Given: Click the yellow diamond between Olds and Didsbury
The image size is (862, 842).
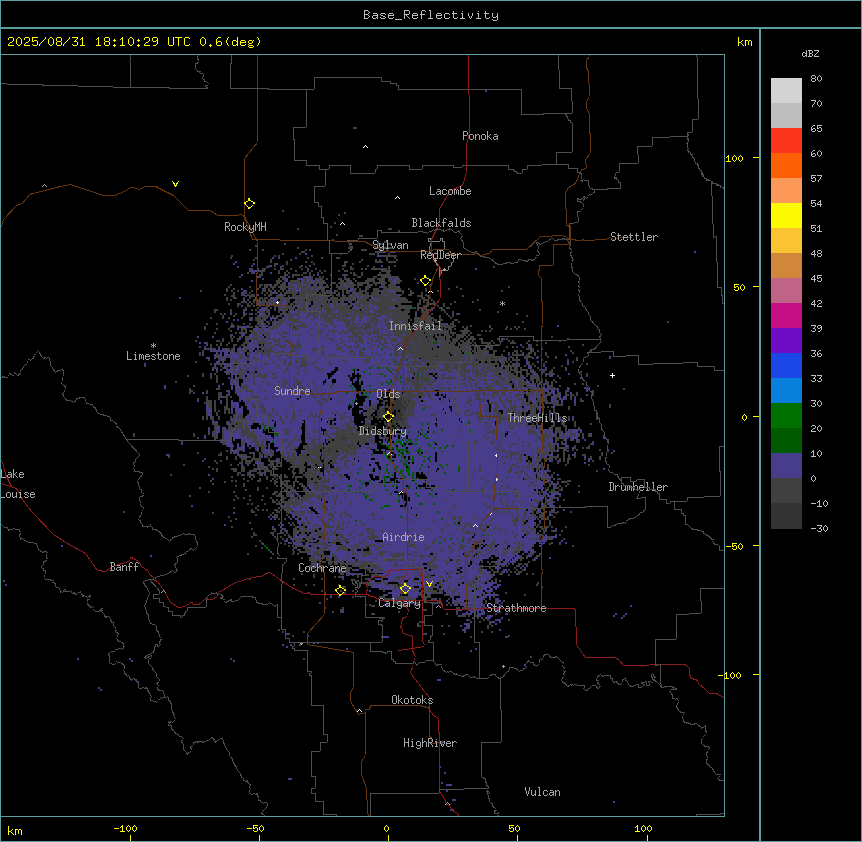Looking at the screenshot, I should [388, 417].
